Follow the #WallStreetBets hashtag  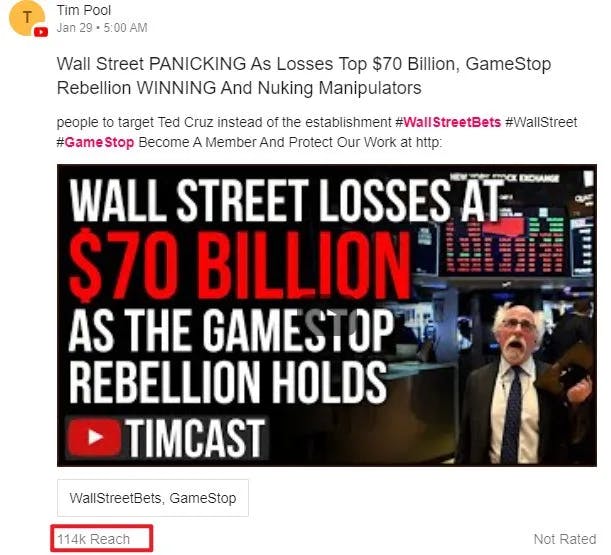tap(448, 122)
